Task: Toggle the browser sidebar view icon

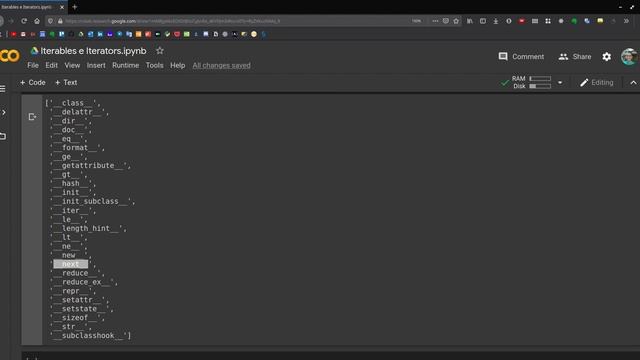Action: coord(483,21)
